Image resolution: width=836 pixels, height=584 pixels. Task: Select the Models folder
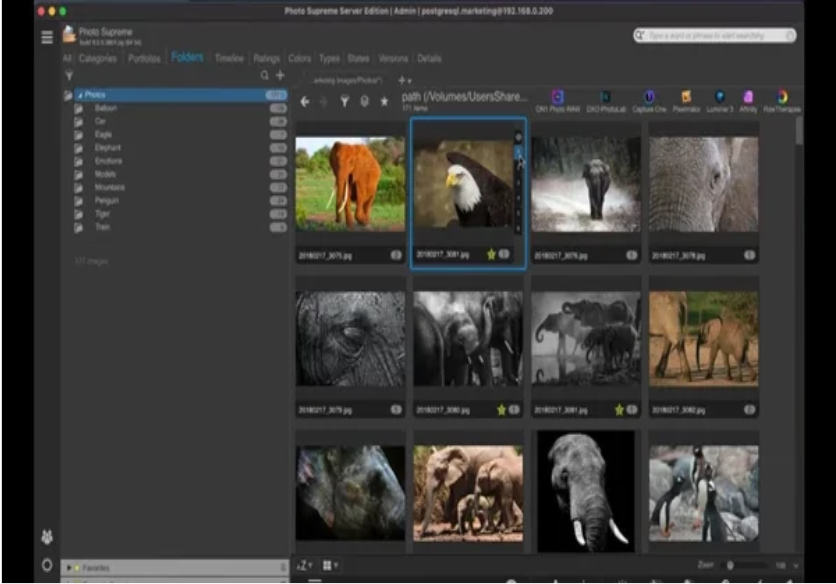[180, 174]
